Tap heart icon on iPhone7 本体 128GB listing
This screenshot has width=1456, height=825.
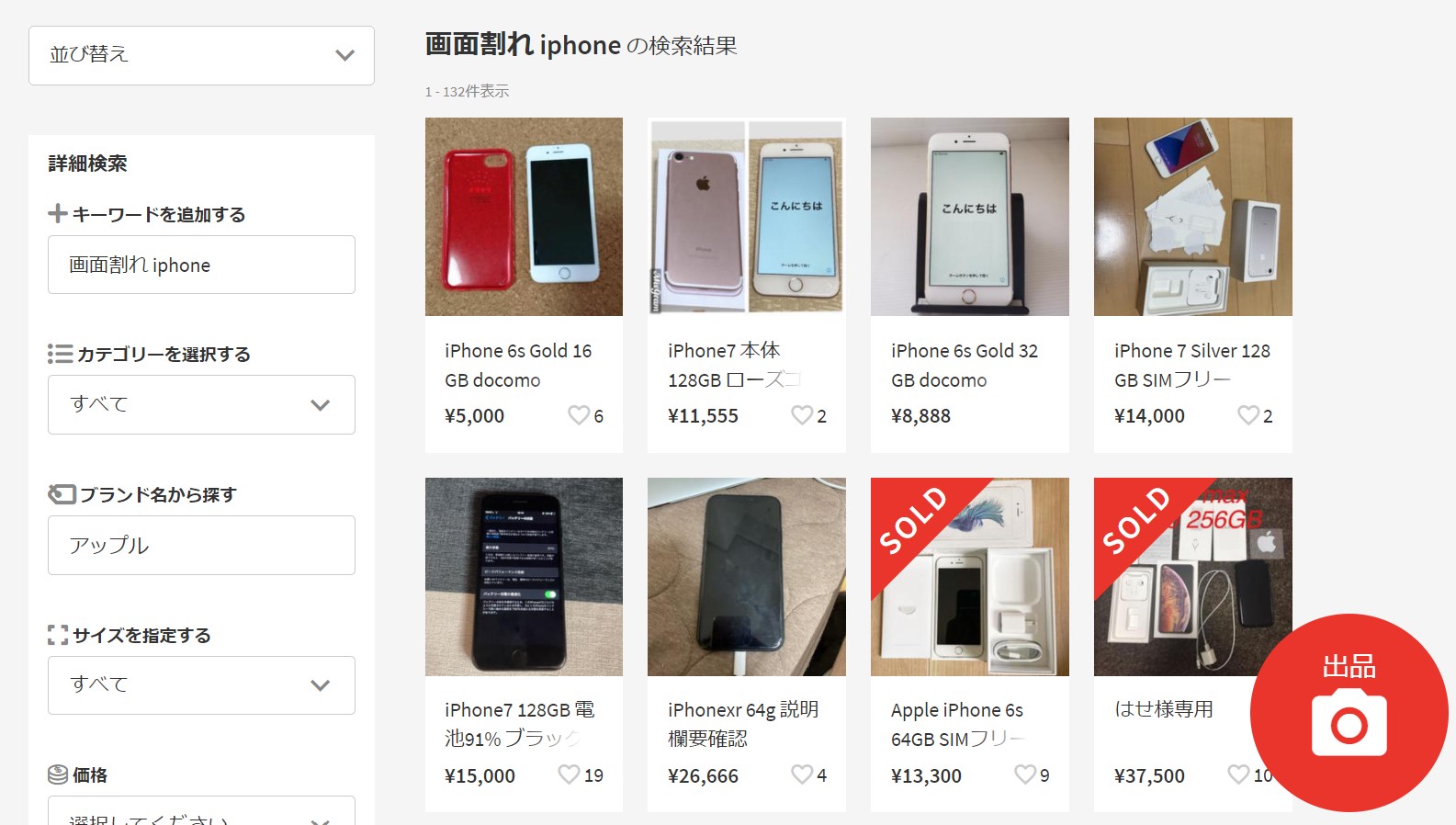click(x=802, y=415)
